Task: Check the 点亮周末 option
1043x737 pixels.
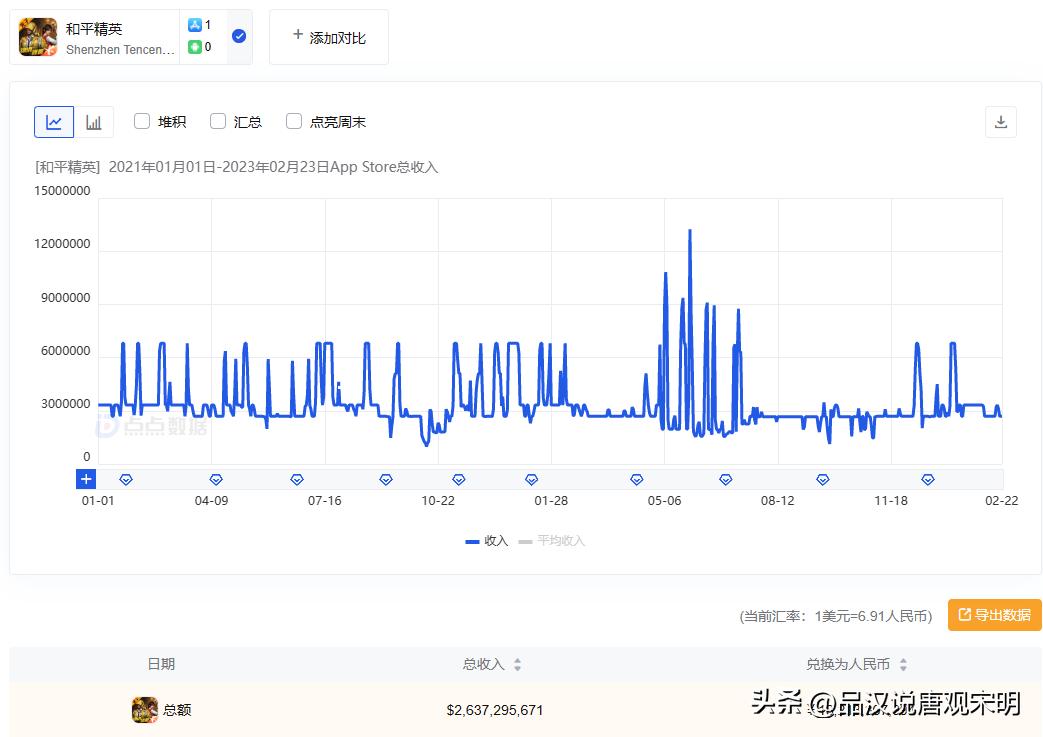Action: (x=294, y=121)
